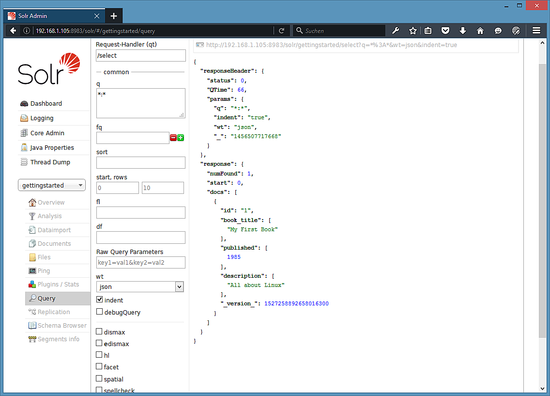Open the gettingstarted collection dropdown
This screenshot has width=550, height=396.
tap(52, 185)
